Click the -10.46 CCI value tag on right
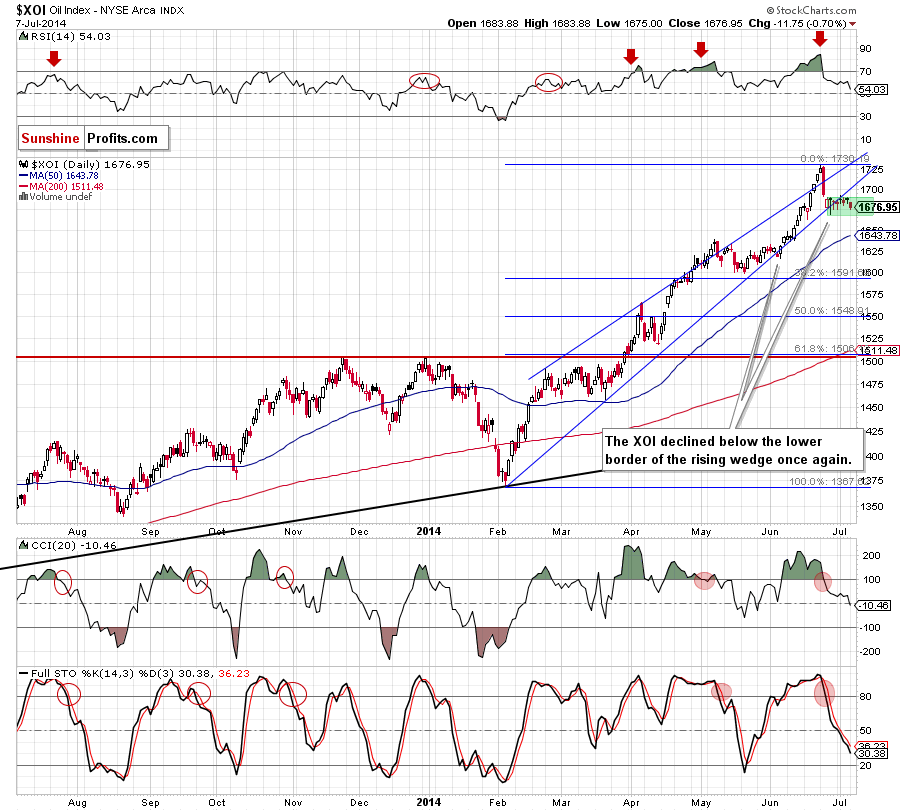Viewport: 900px width, 811px height. click(874, 606)
